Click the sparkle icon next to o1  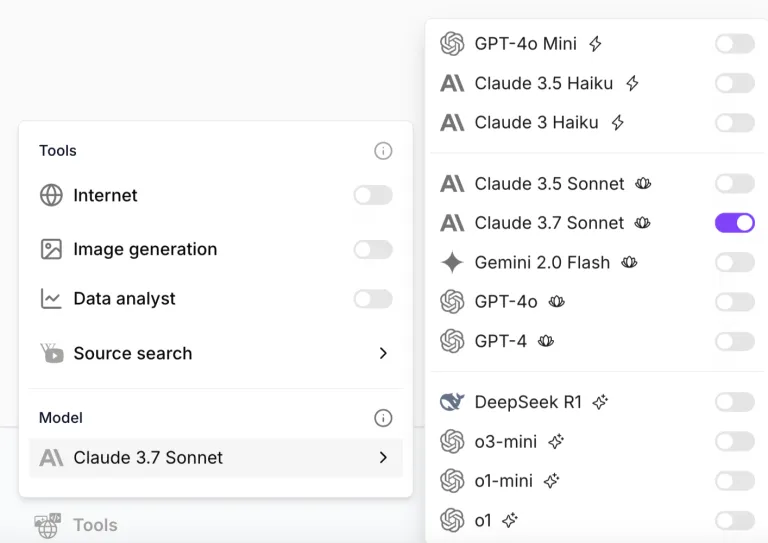pos(510,520)
